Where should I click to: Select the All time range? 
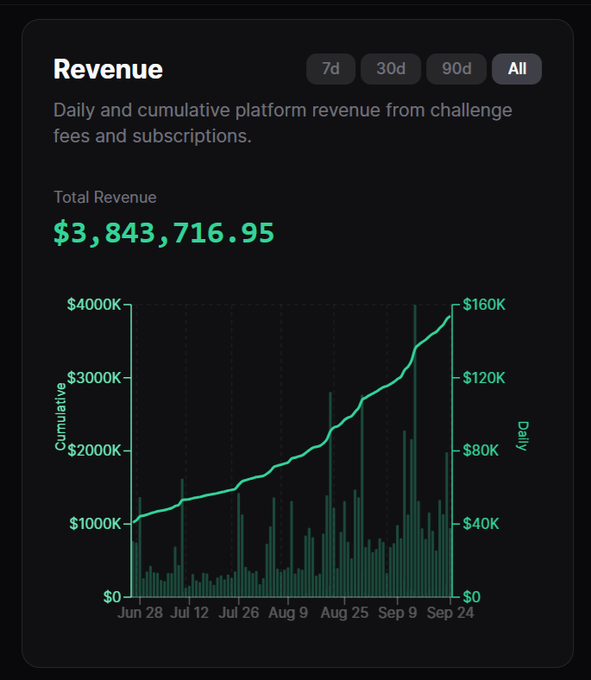click(517, 69)
